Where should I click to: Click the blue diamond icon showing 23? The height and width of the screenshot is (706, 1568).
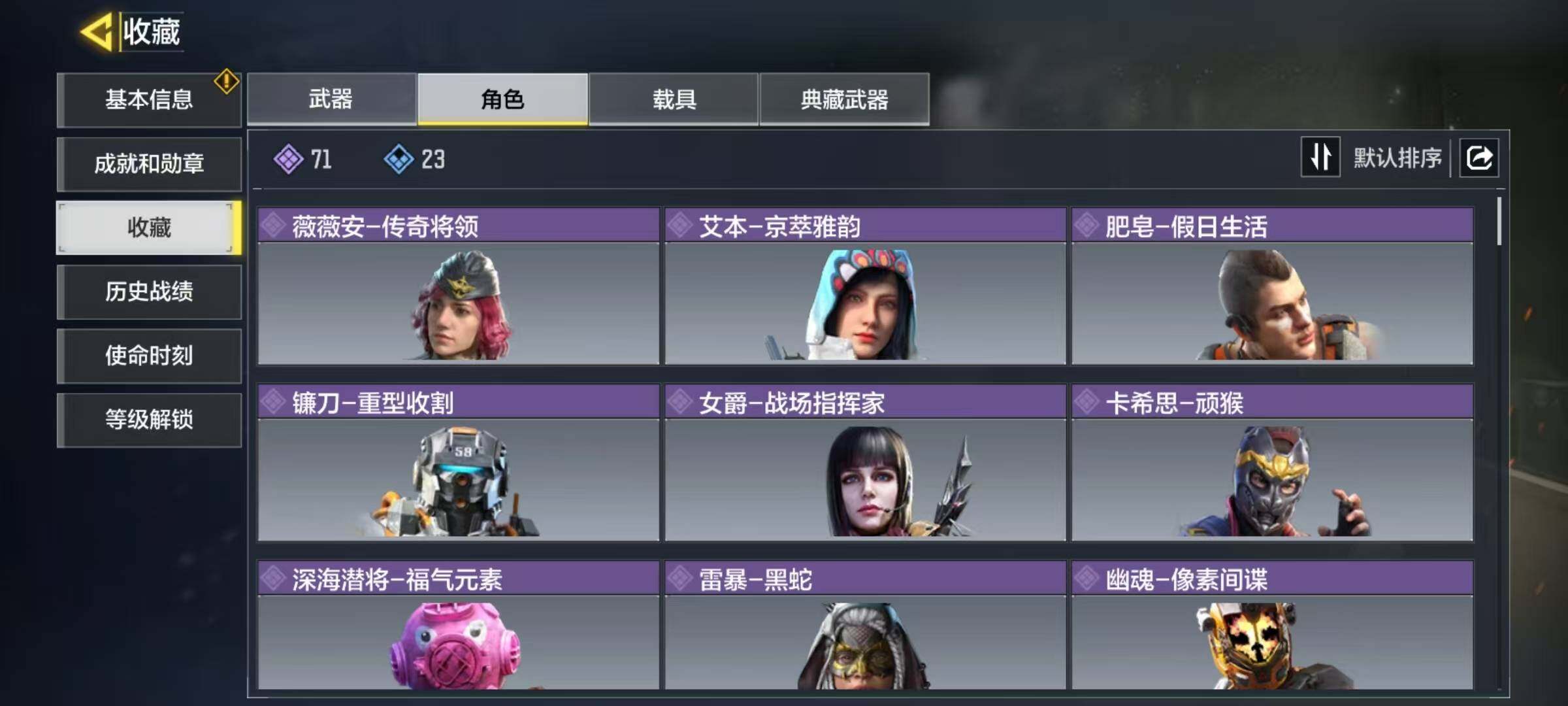[x=399, y=159]
